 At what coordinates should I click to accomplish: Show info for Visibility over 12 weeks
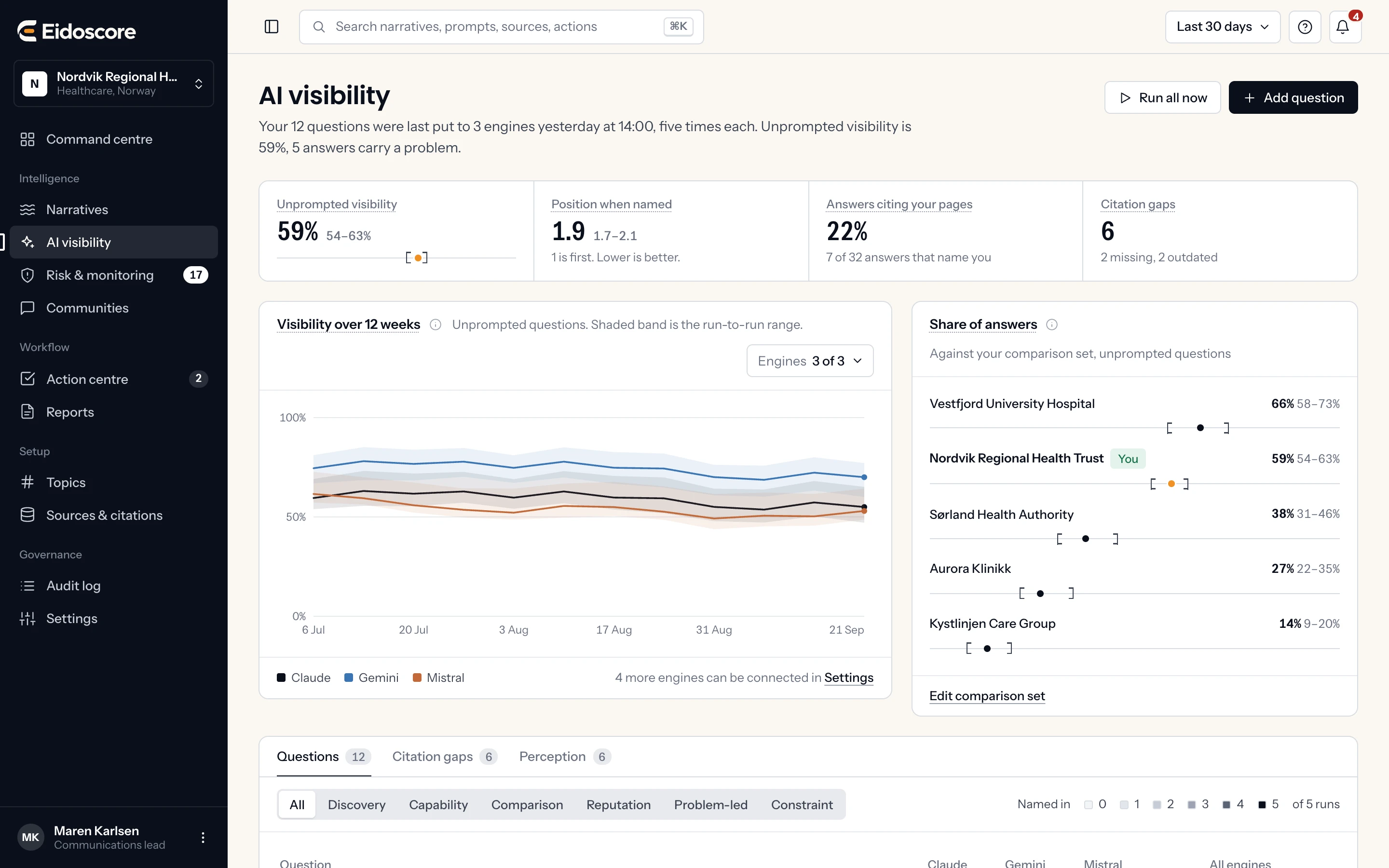pyautogui.click(x=436, y=325)
